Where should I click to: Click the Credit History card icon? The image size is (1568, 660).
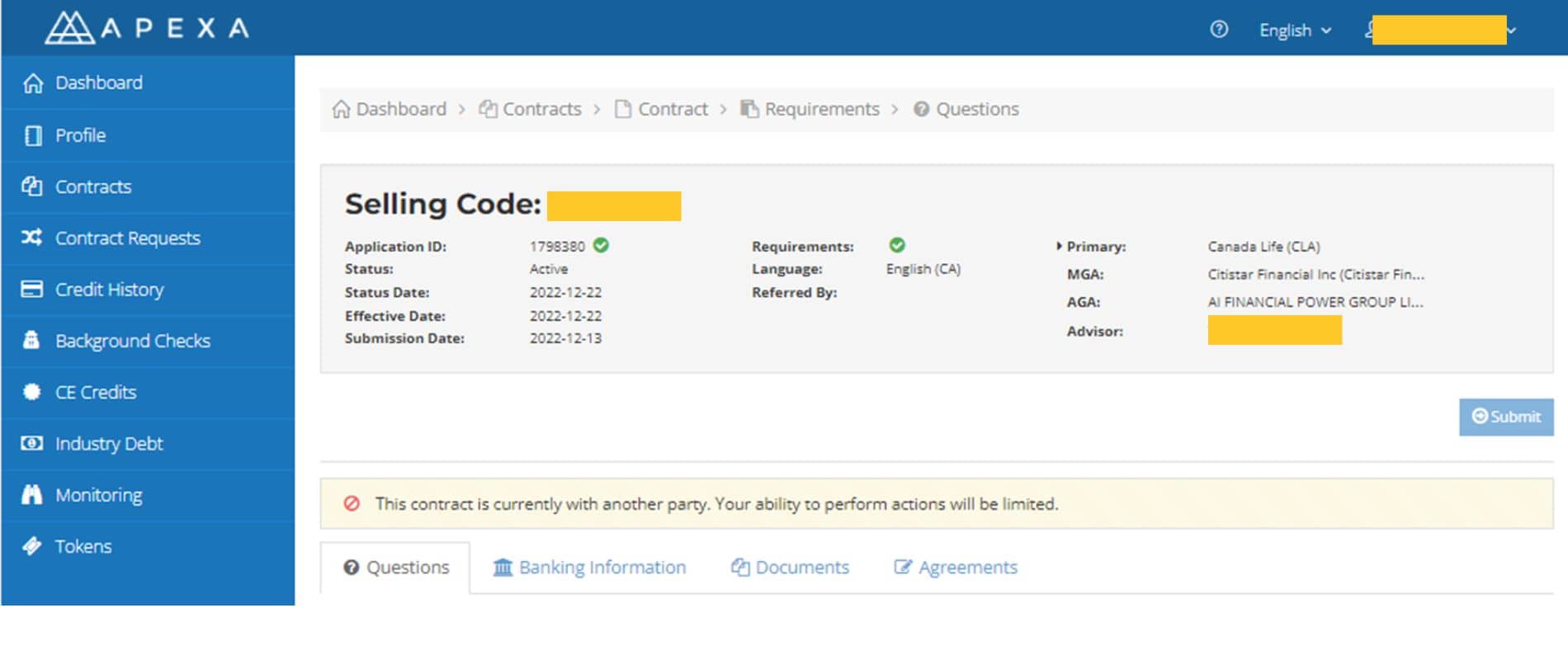pos(32,289)
